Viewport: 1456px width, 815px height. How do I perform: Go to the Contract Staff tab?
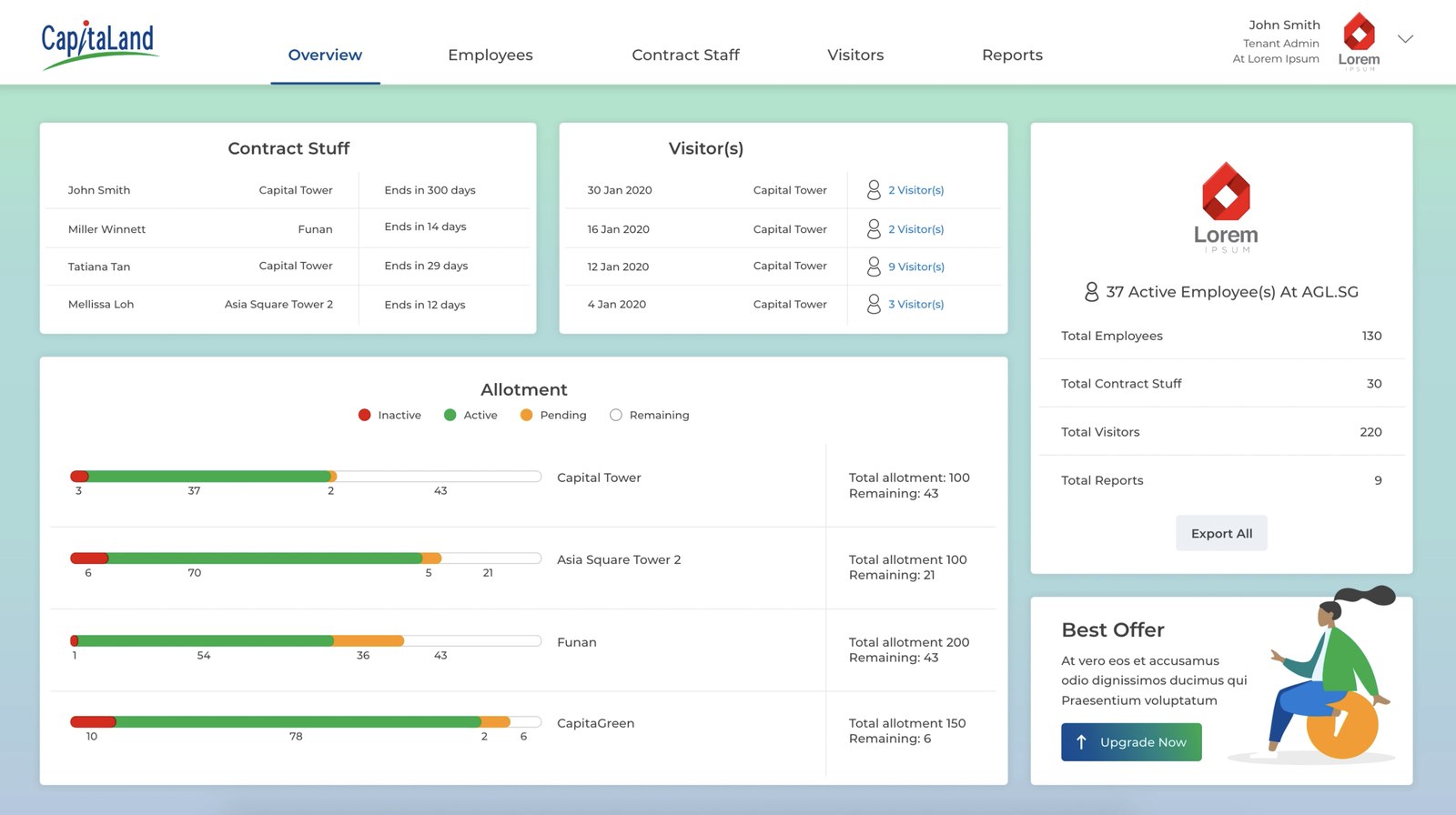(x=685, y=55)
